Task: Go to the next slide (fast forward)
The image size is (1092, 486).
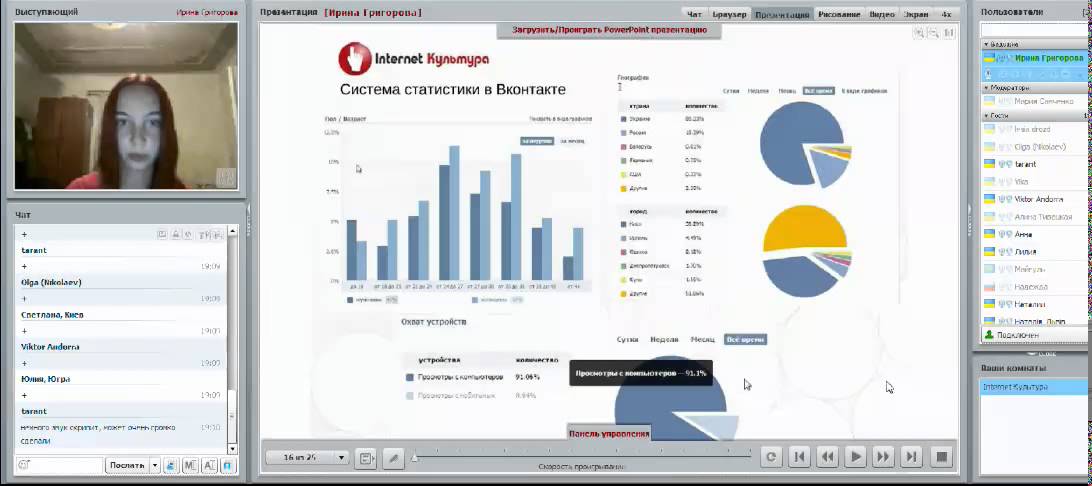Action: tap(882, 457)
